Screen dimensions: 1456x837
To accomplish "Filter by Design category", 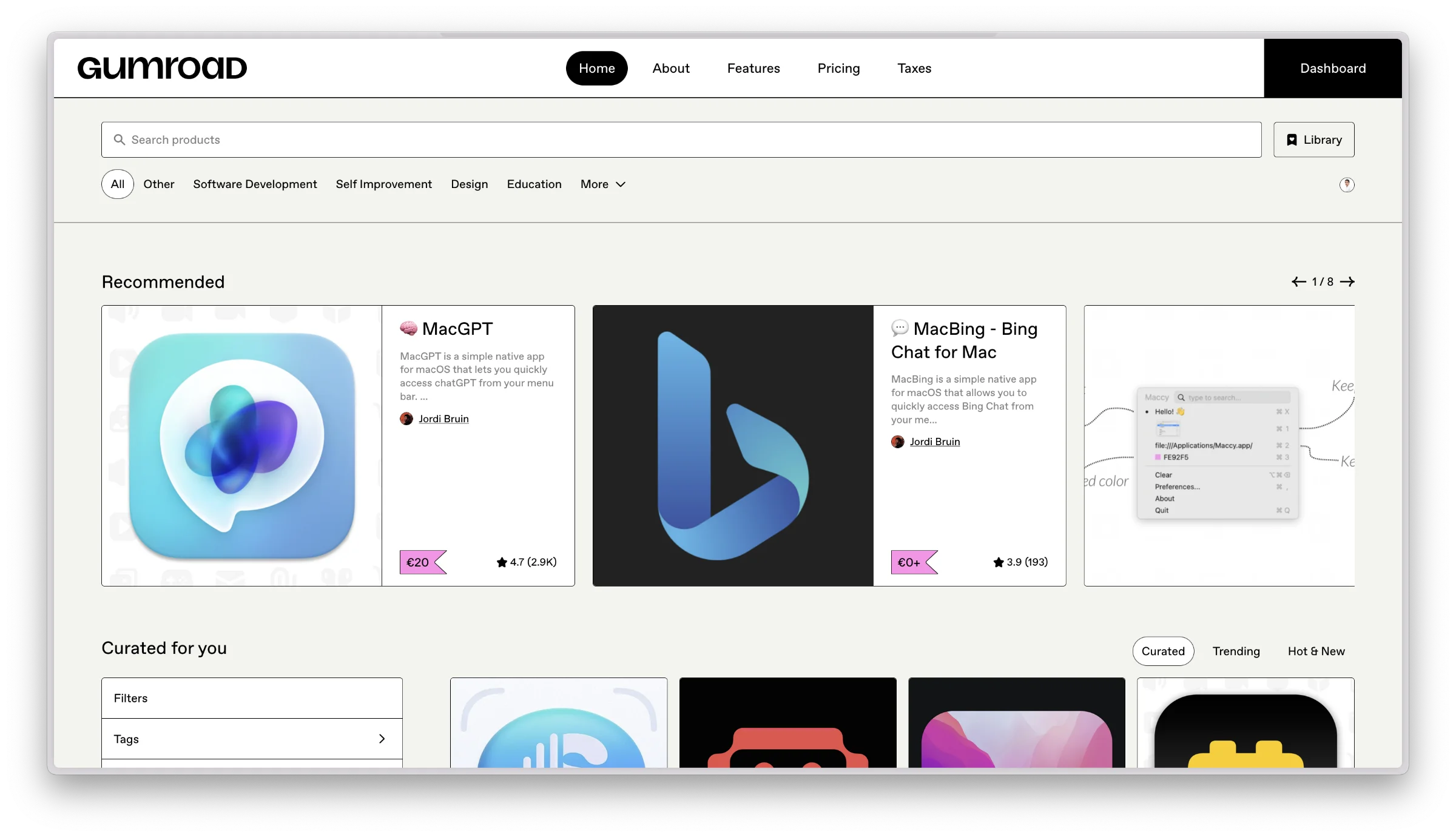I will click(470, 184).
